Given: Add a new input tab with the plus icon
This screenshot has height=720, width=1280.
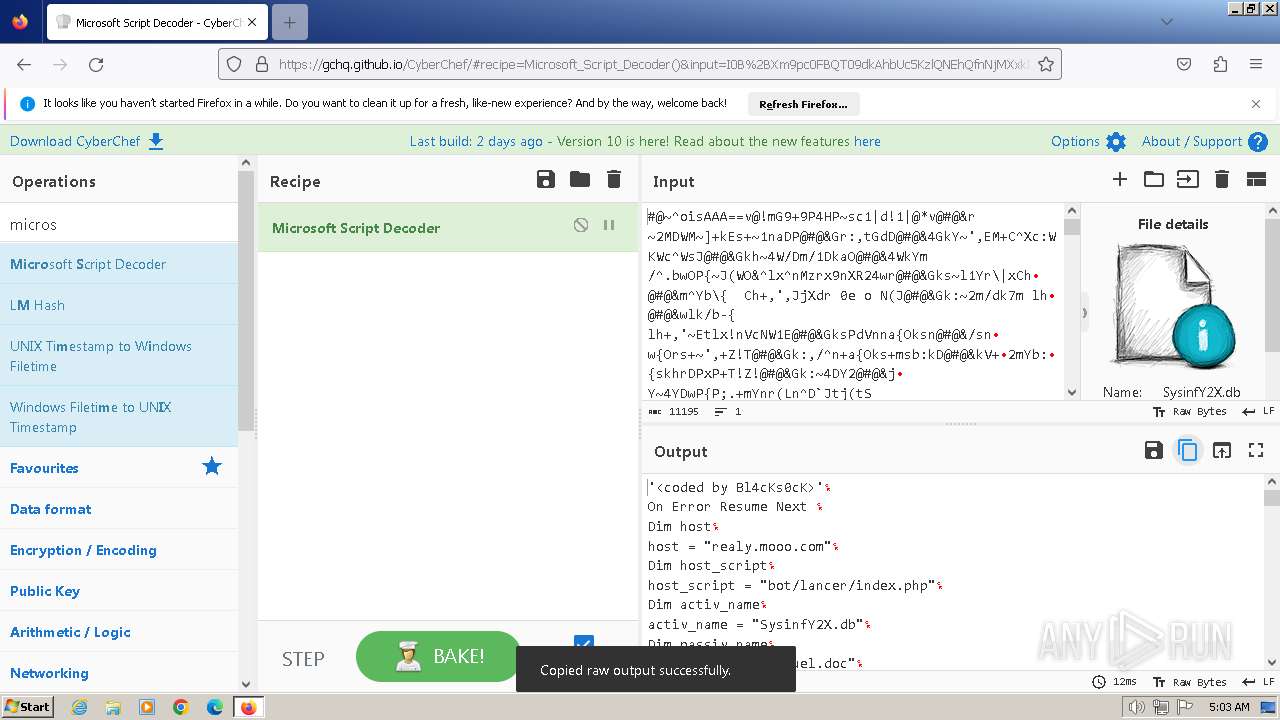Looking at the screenshot, I should pyautogui.click(x=1120, y=180).
